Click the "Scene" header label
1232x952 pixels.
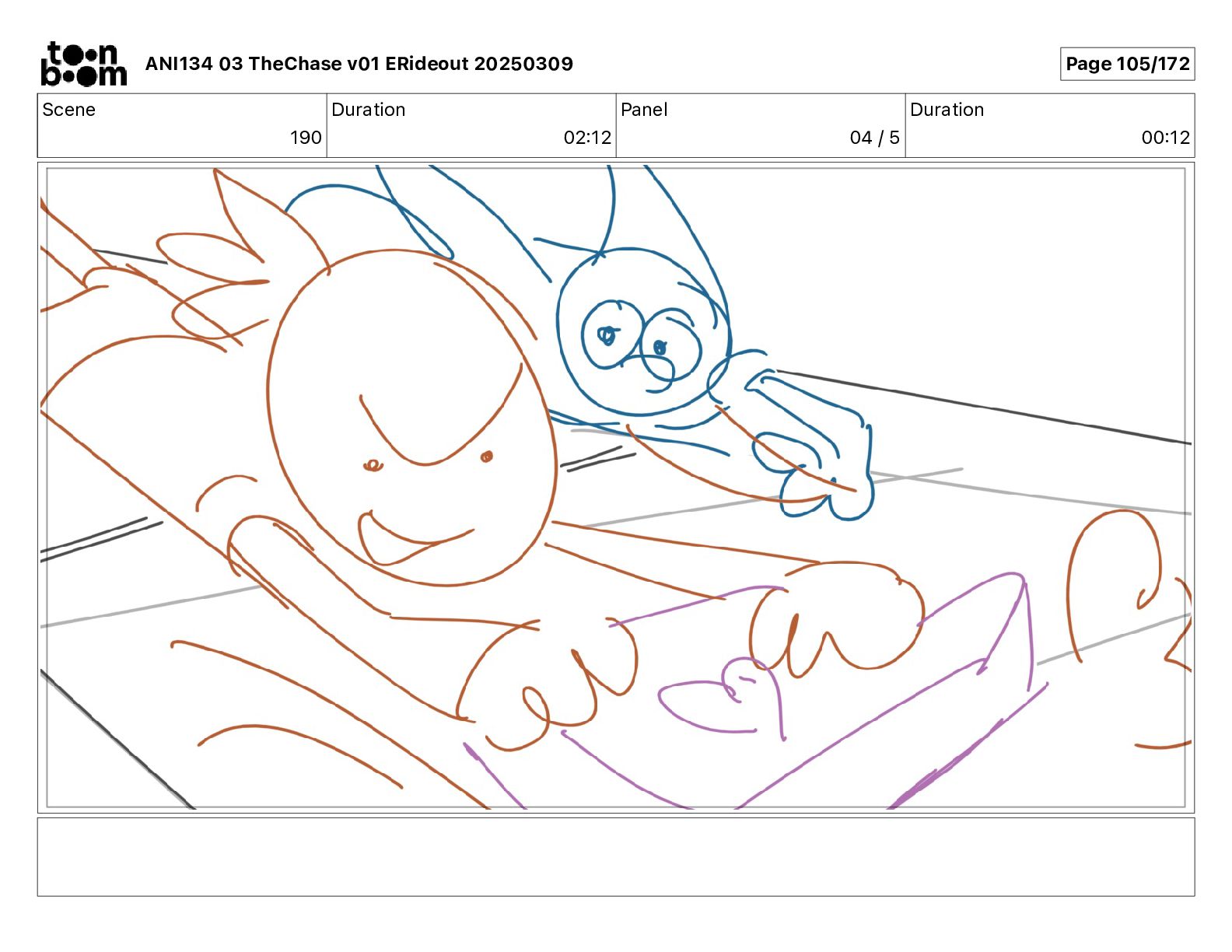pyautogui.click(x=68, y=110)
